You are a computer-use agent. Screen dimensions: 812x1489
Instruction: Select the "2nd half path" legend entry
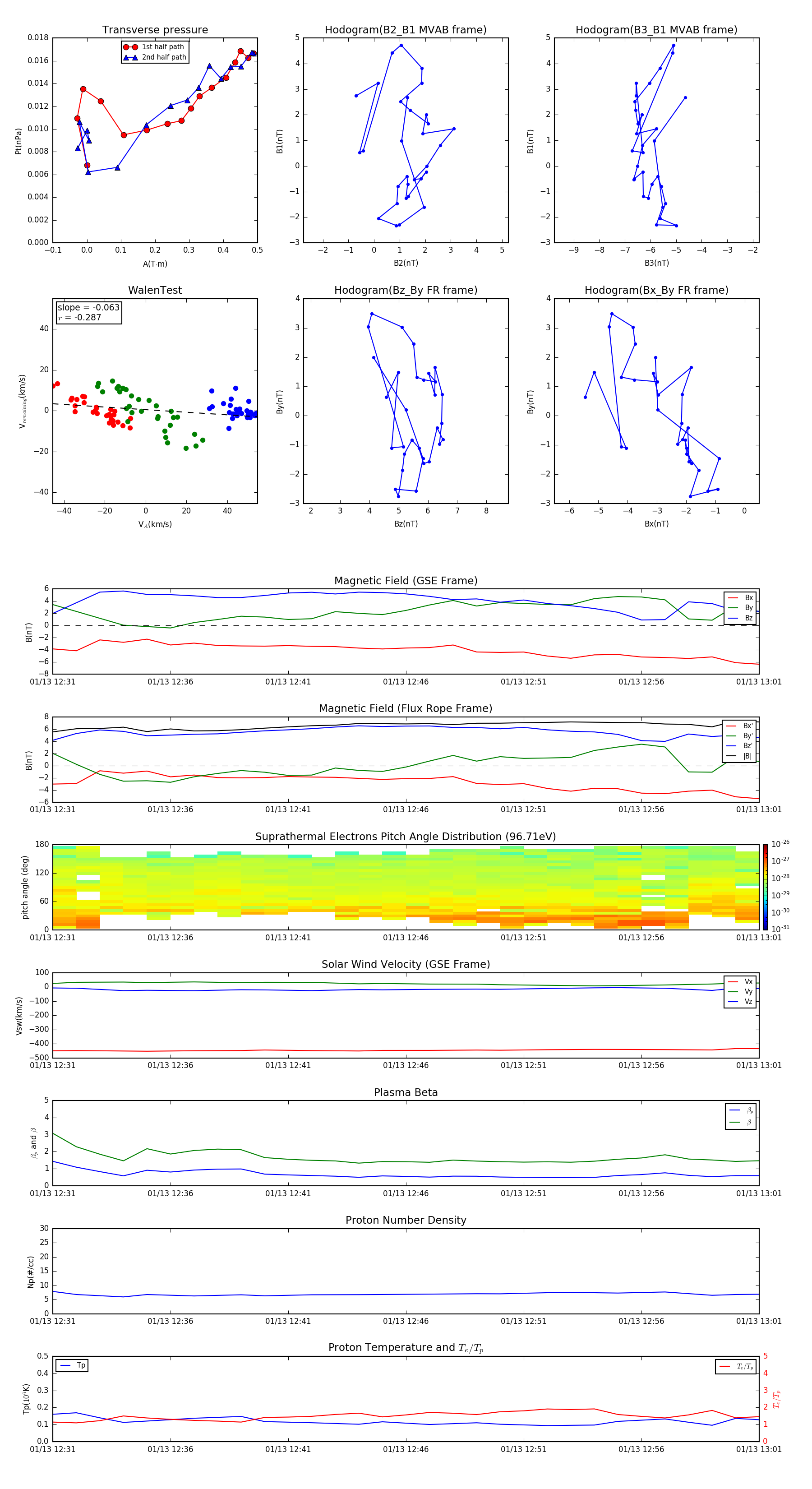155,57
